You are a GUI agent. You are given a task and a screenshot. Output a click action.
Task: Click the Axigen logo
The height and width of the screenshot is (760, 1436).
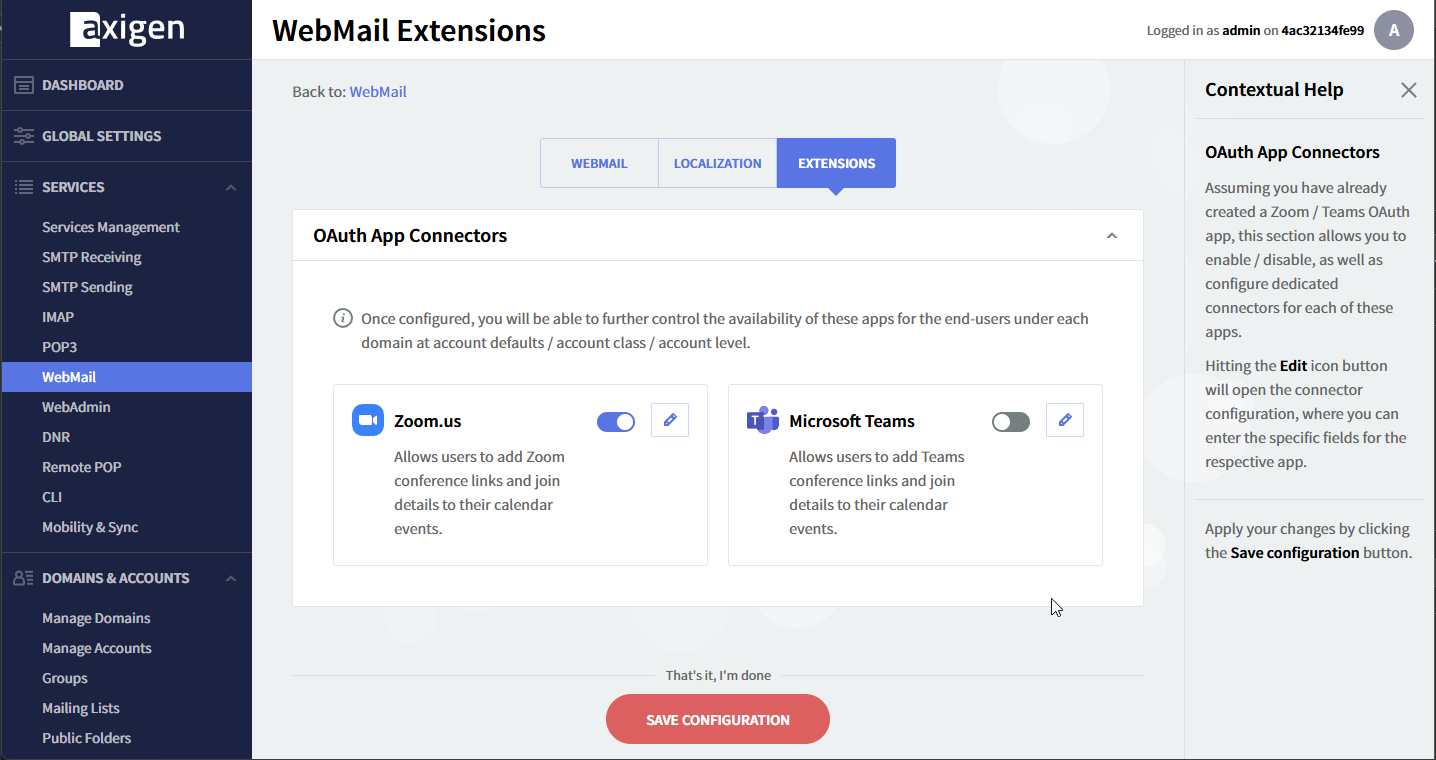127,29
